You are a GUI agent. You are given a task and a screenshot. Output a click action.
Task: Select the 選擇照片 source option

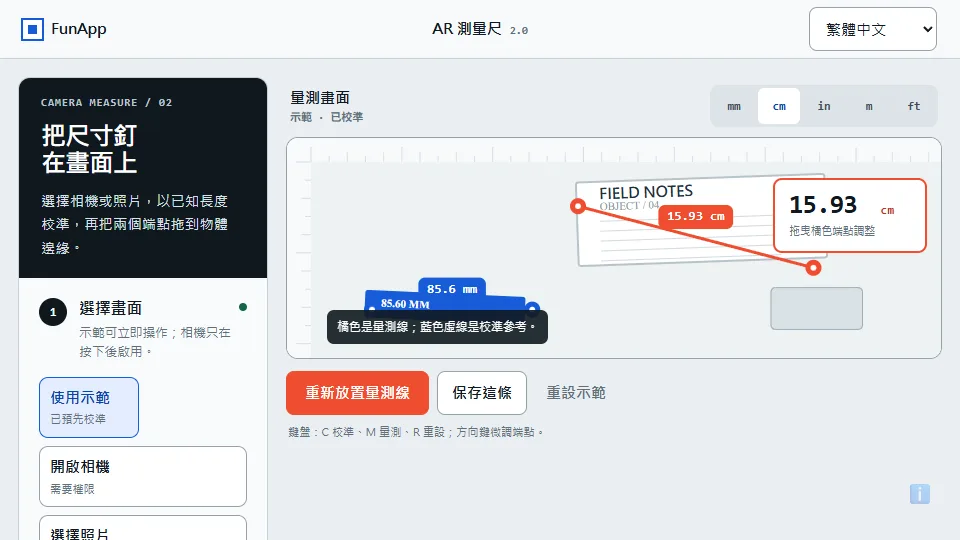click(x=143, y=530)
